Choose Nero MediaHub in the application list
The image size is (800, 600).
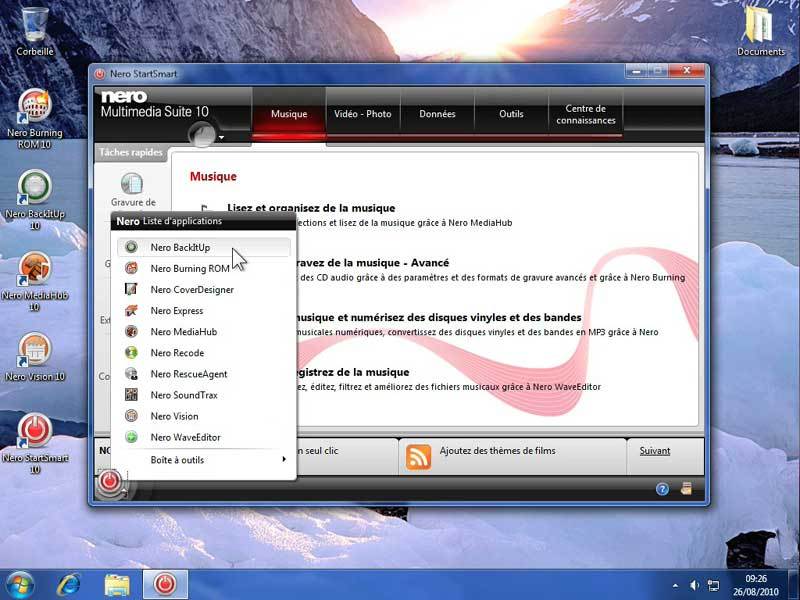(204, 332)
